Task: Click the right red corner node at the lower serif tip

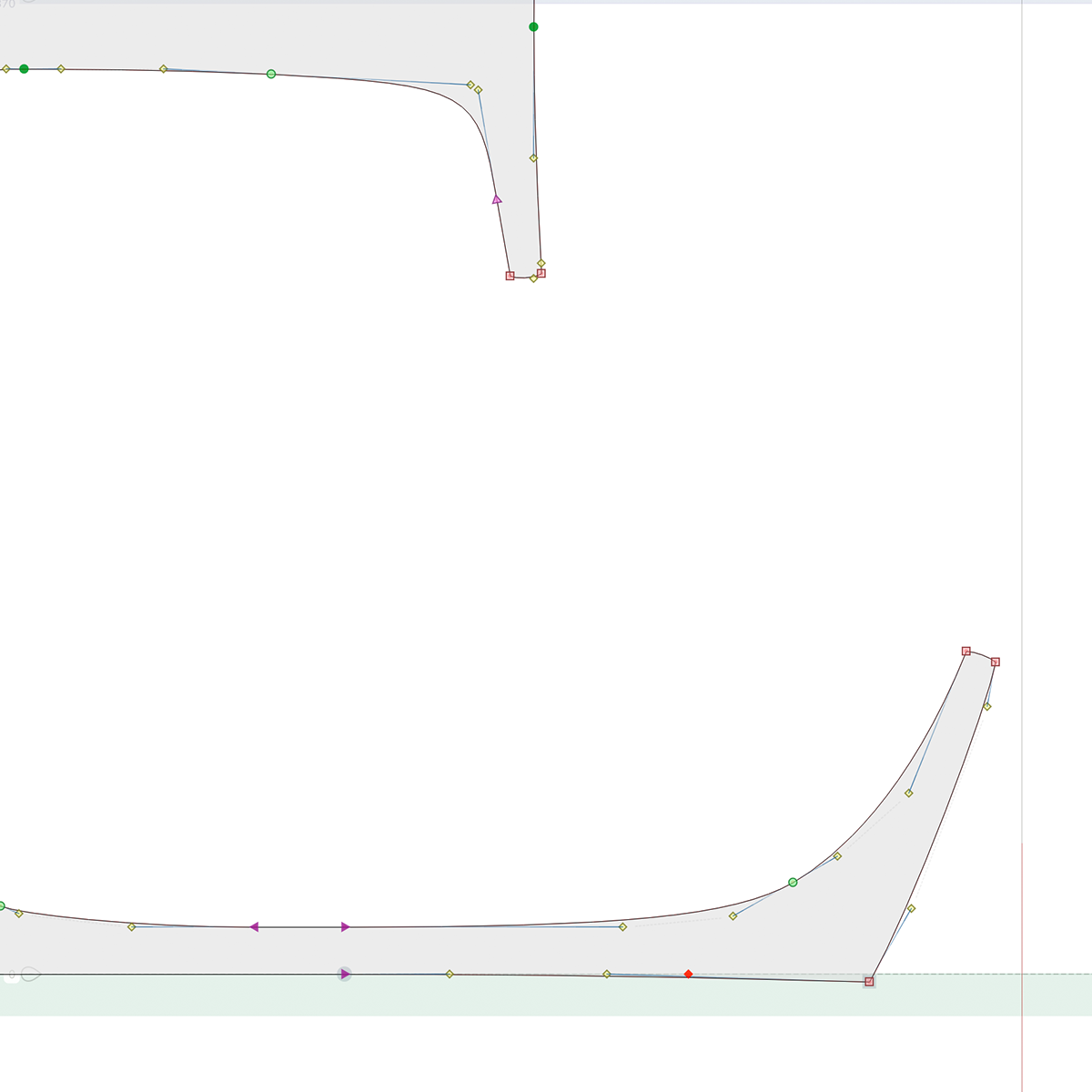Action: 996,662
